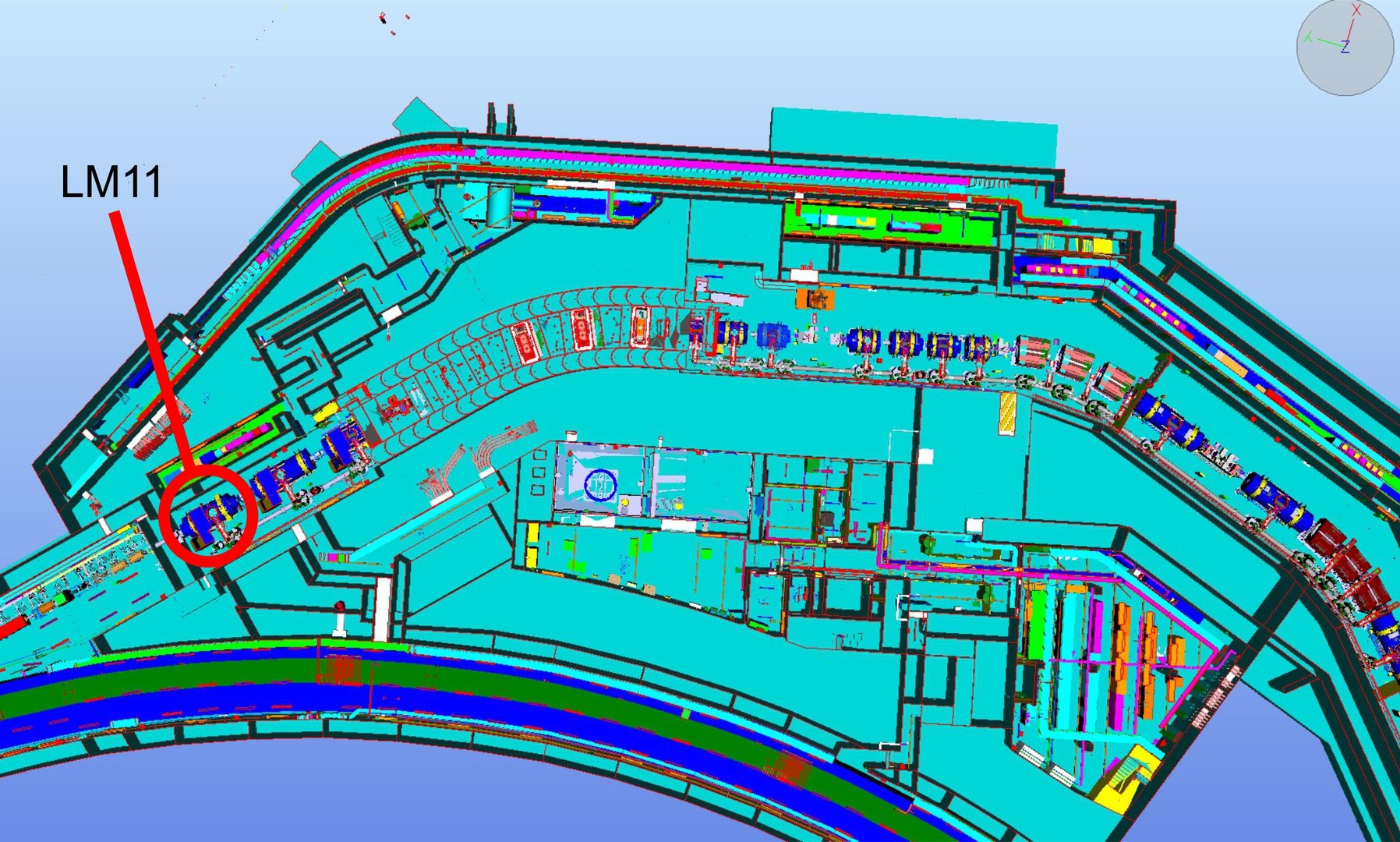Click the blue Z axis label in gizmo
1400x842 pixels.
[1345, 48]
